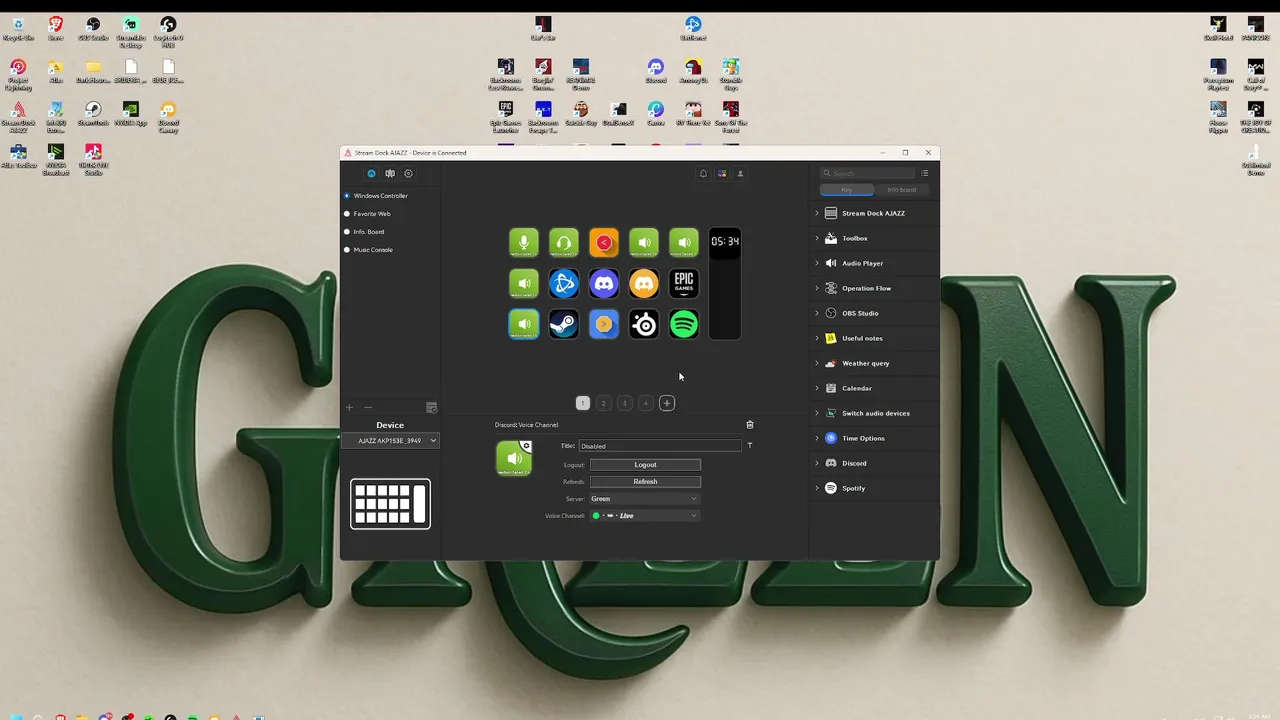Open the title text style T icon
Viewport: 1280px width, 720px height.
(750, 446)
